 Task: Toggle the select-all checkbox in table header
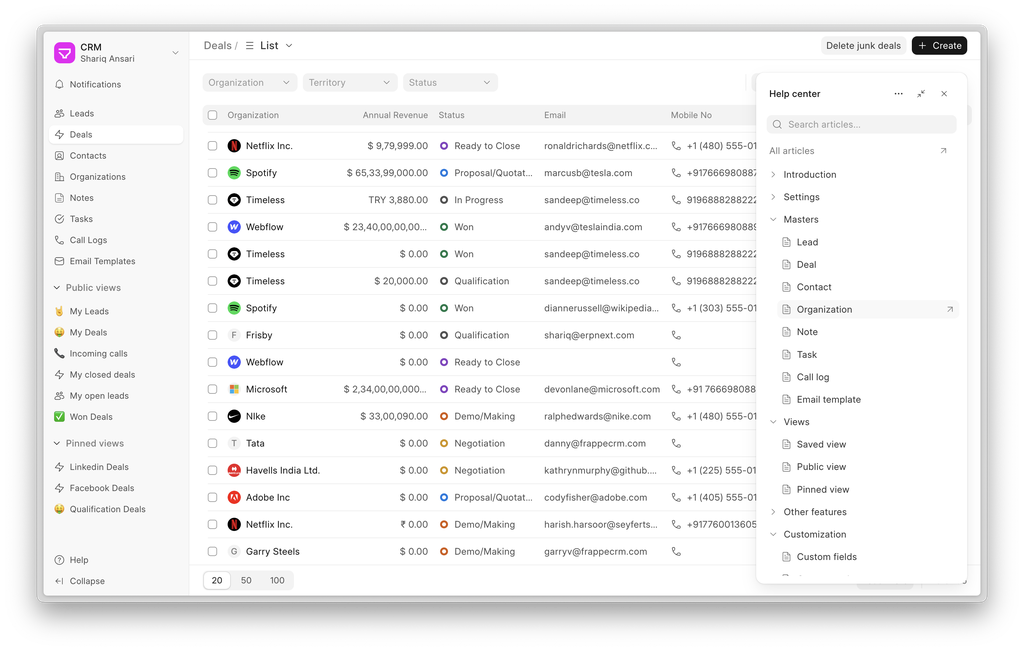(x=212, y=115)
